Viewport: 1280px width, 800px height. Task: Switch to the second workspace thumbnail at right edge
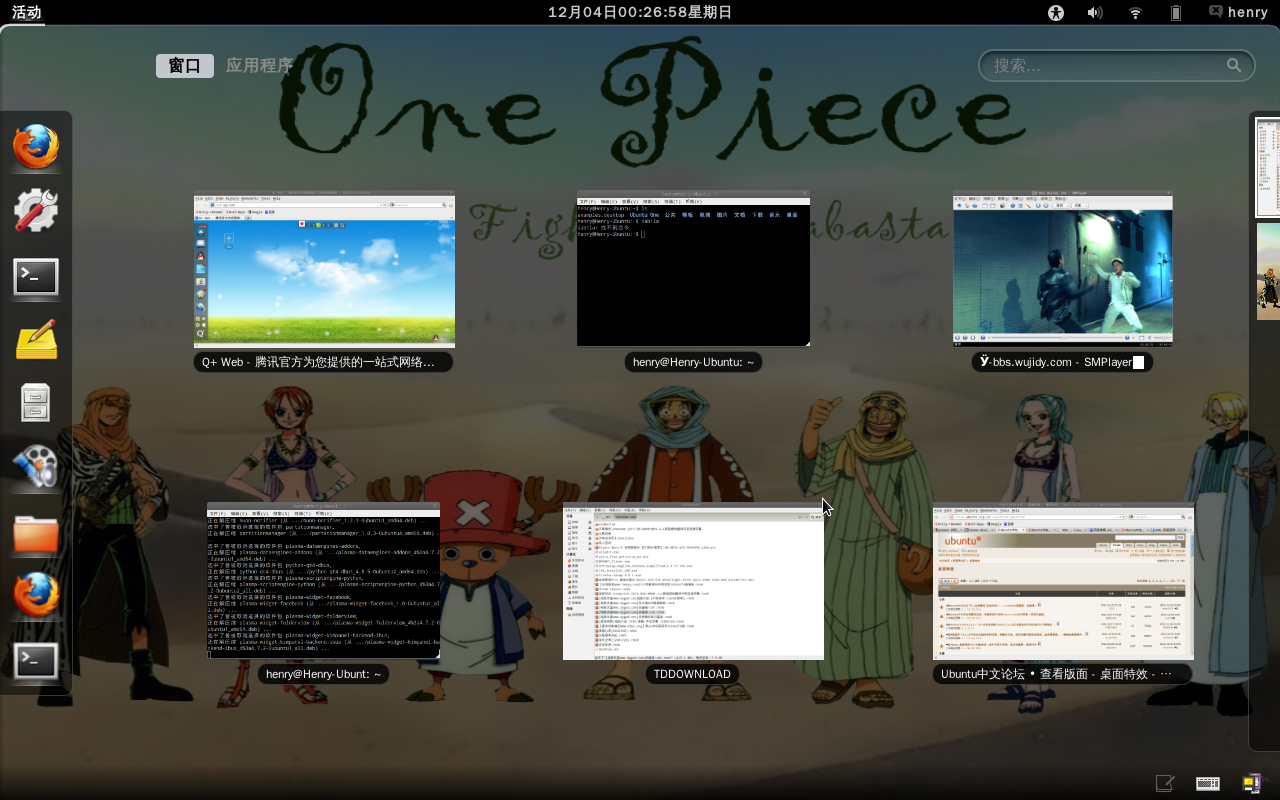pyautogui.click(x=1268, y=272)
